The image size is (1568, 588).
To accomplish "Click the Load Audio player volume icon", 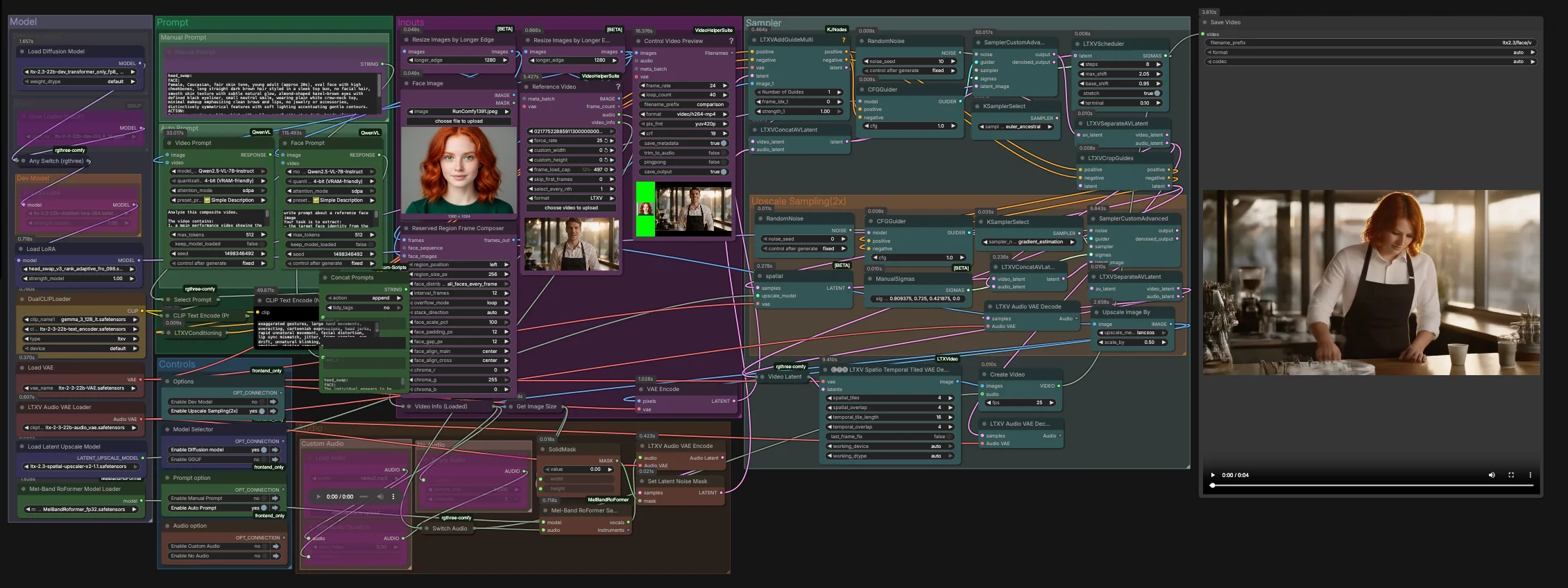I will [380, 496].
